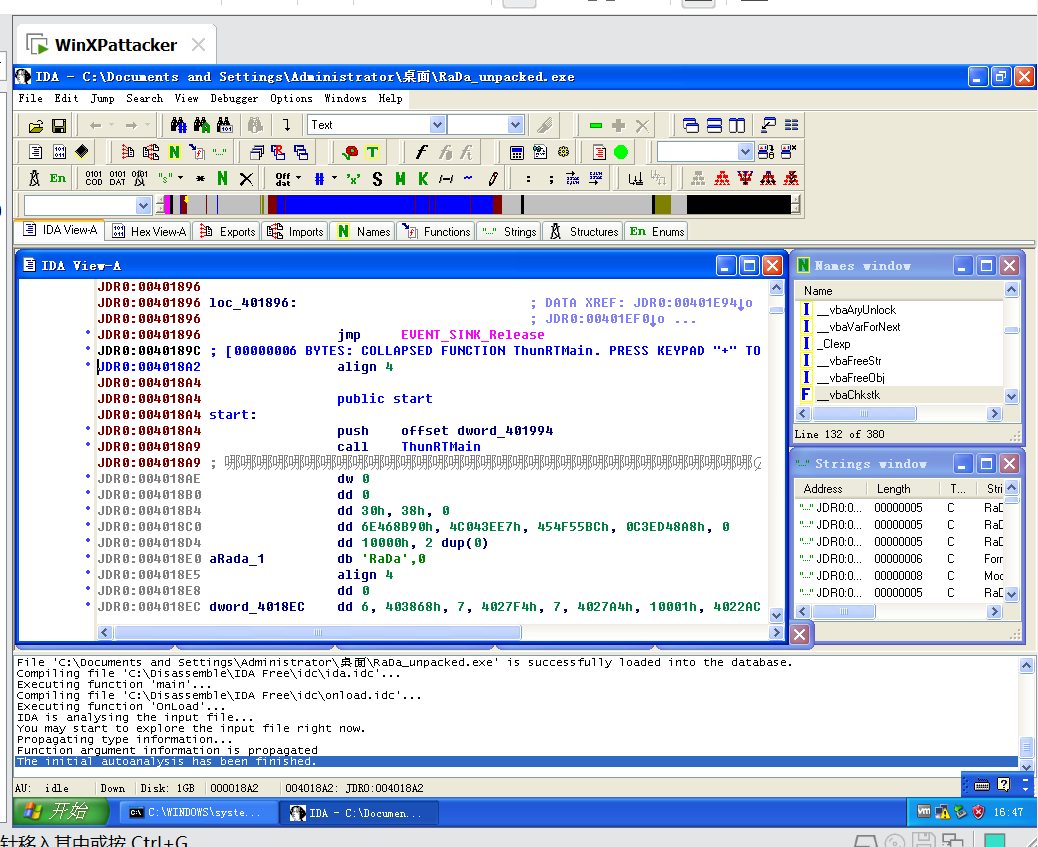Expand the Off dat dropdown arrow
This screenshot has width=1038, height=847.
[299, 177]
